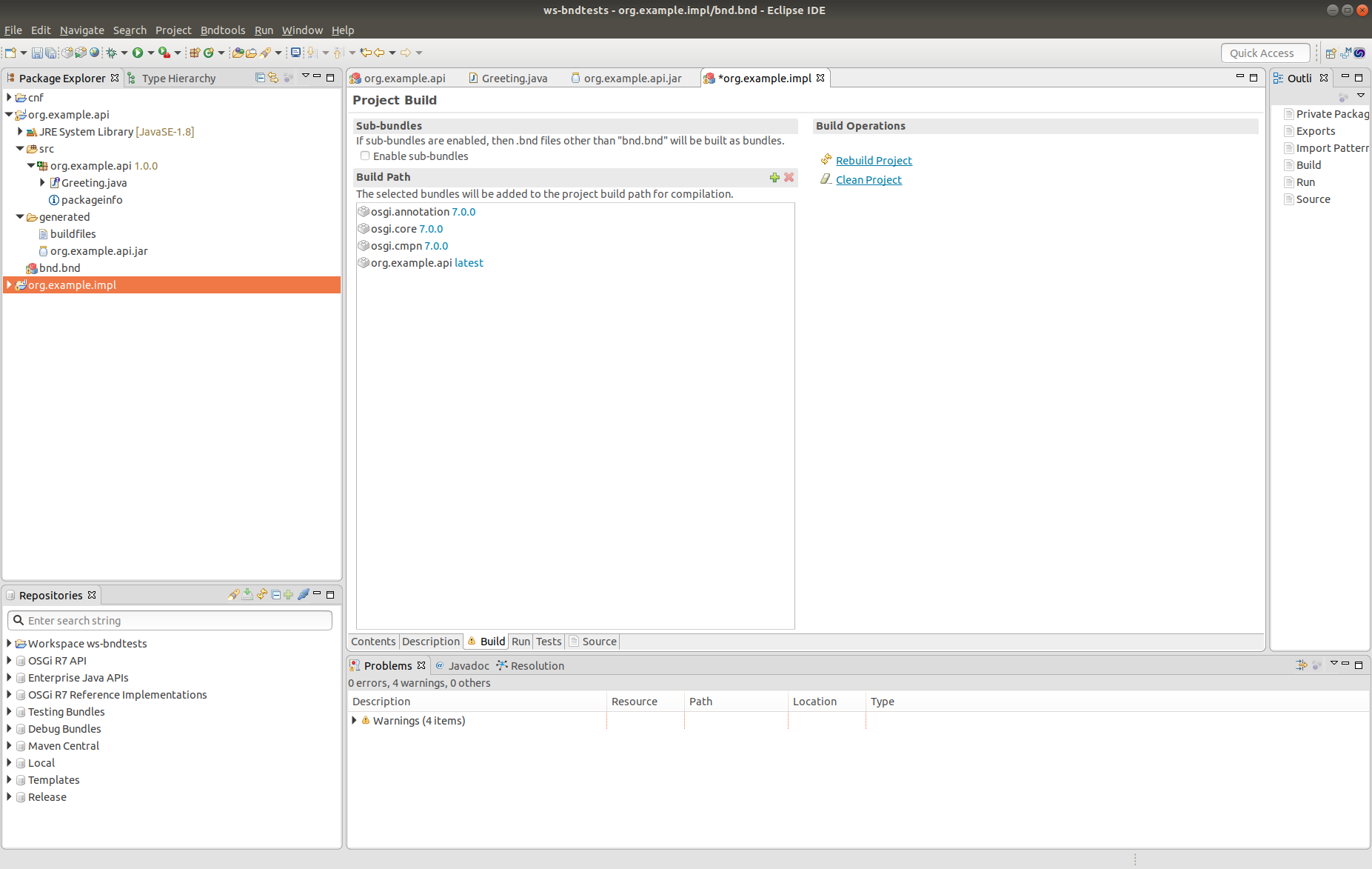The width and height of the screenshot is (1372, 869).
Task: Open Package Explorer View Menu triangle
Action: 305,76
